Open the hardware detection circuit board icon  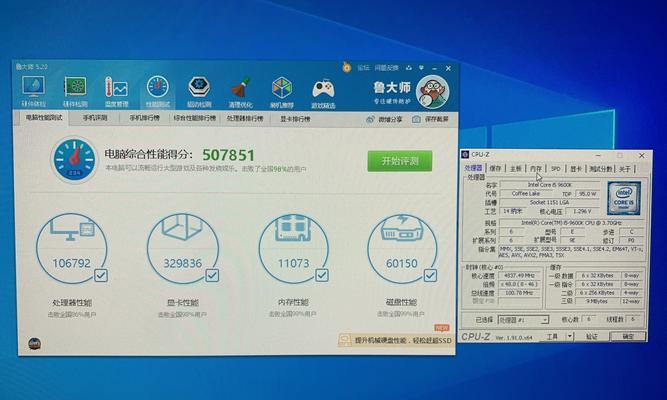click(75, 88)
